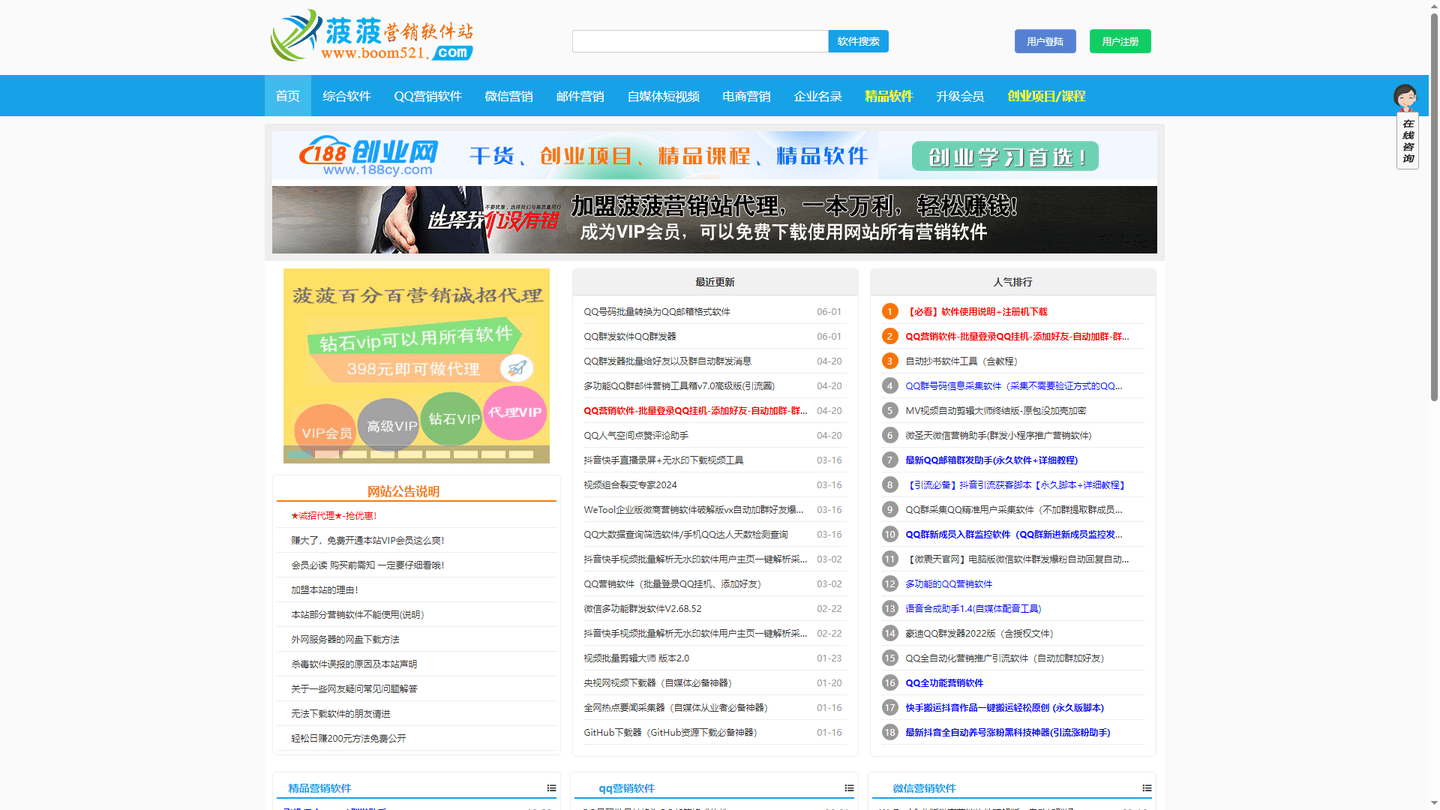1440x810 pixels.
Task: Open 最新QQ邮箱群发助手 ranking link
Action: [x=991, y=460]
